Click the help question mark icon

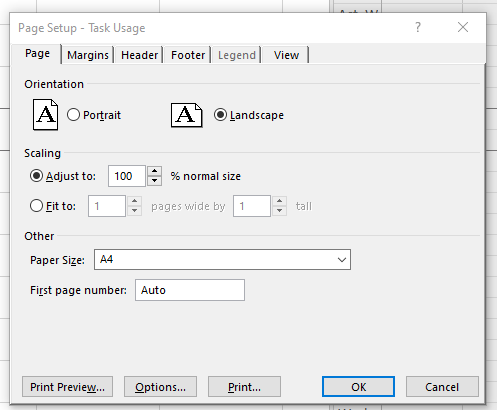418,27
